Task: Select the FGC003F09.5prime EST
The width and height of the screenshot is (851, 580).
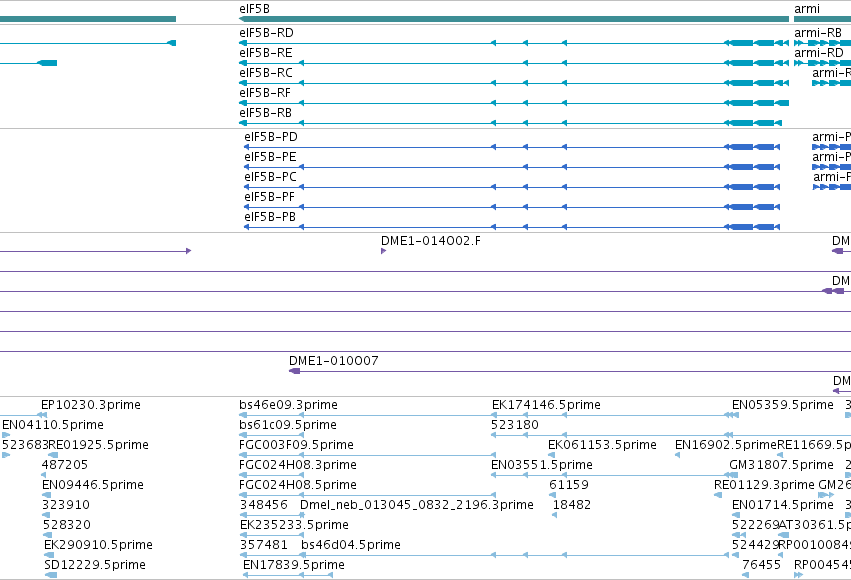Action: (296, 445)
